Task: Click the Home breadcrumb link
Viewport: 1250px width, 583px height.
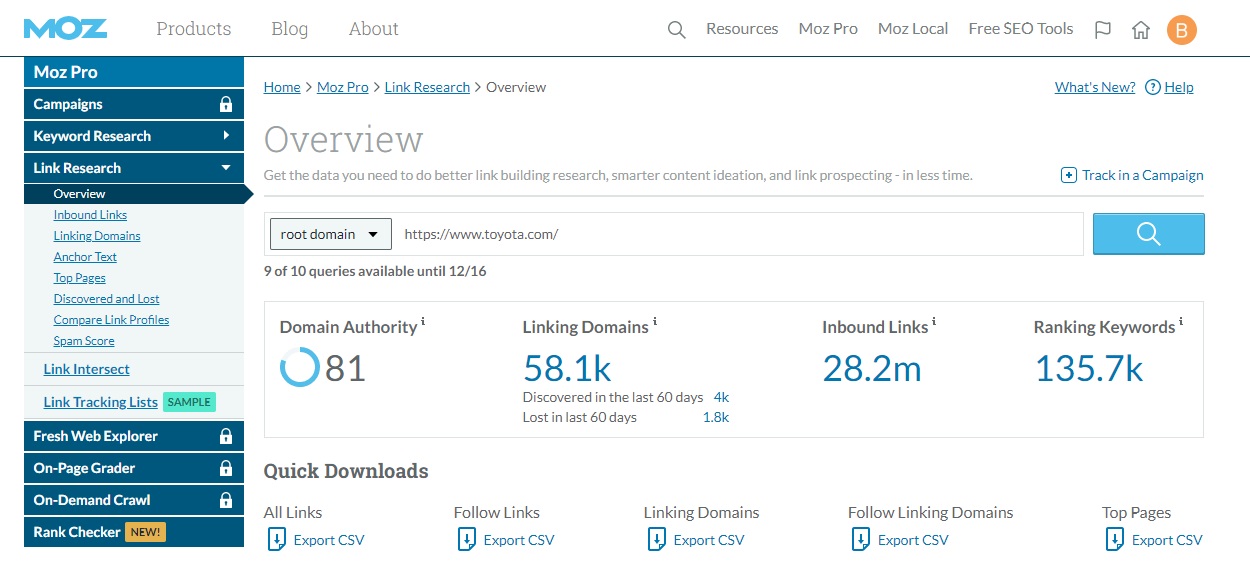Action: 282,87
